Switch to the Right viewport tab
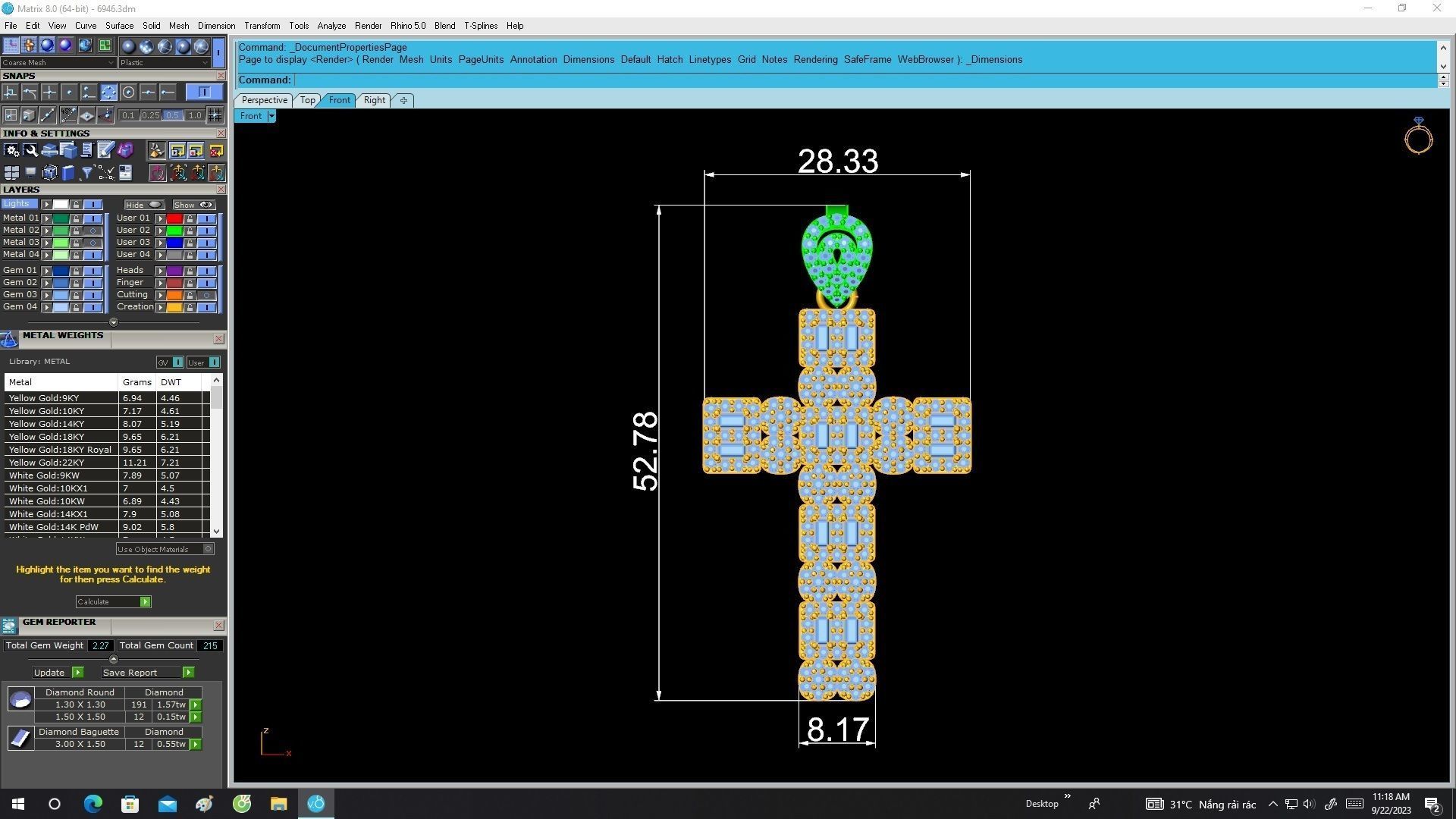The height and width of the screenshot is (819, 1456). 375,100
